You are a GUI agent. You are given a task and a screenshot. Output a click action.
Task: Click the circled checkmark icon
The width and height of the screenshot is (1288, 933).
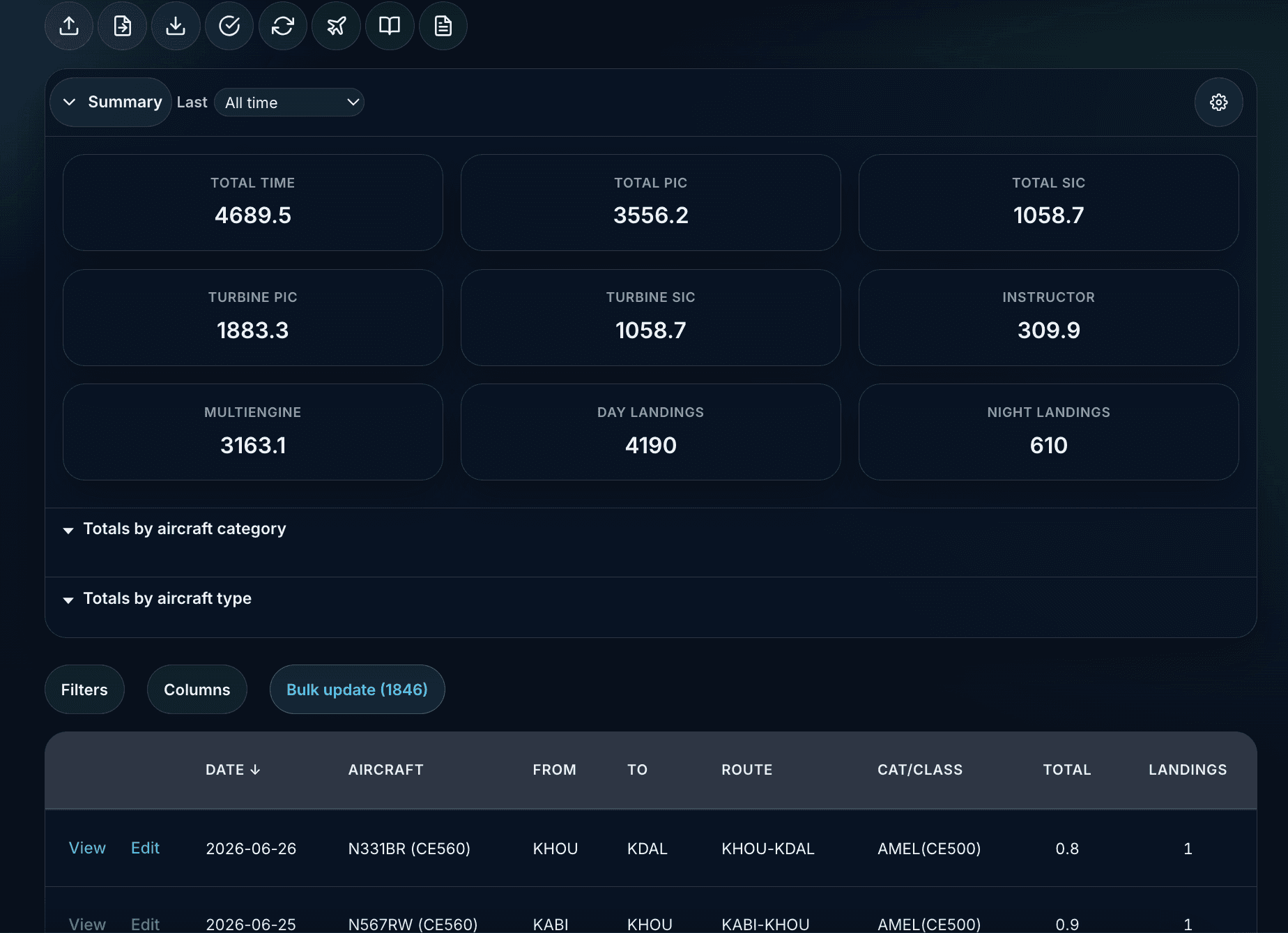(x=229, y=26)
